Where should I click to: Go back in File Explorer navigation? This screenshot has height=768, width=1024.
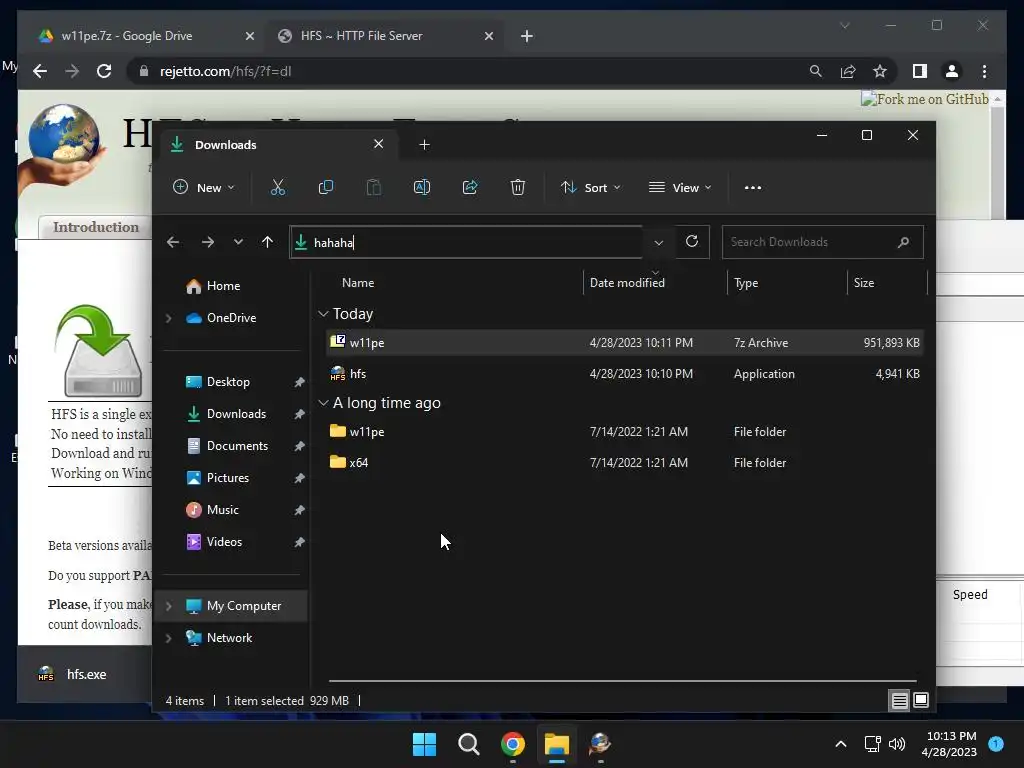172,242
